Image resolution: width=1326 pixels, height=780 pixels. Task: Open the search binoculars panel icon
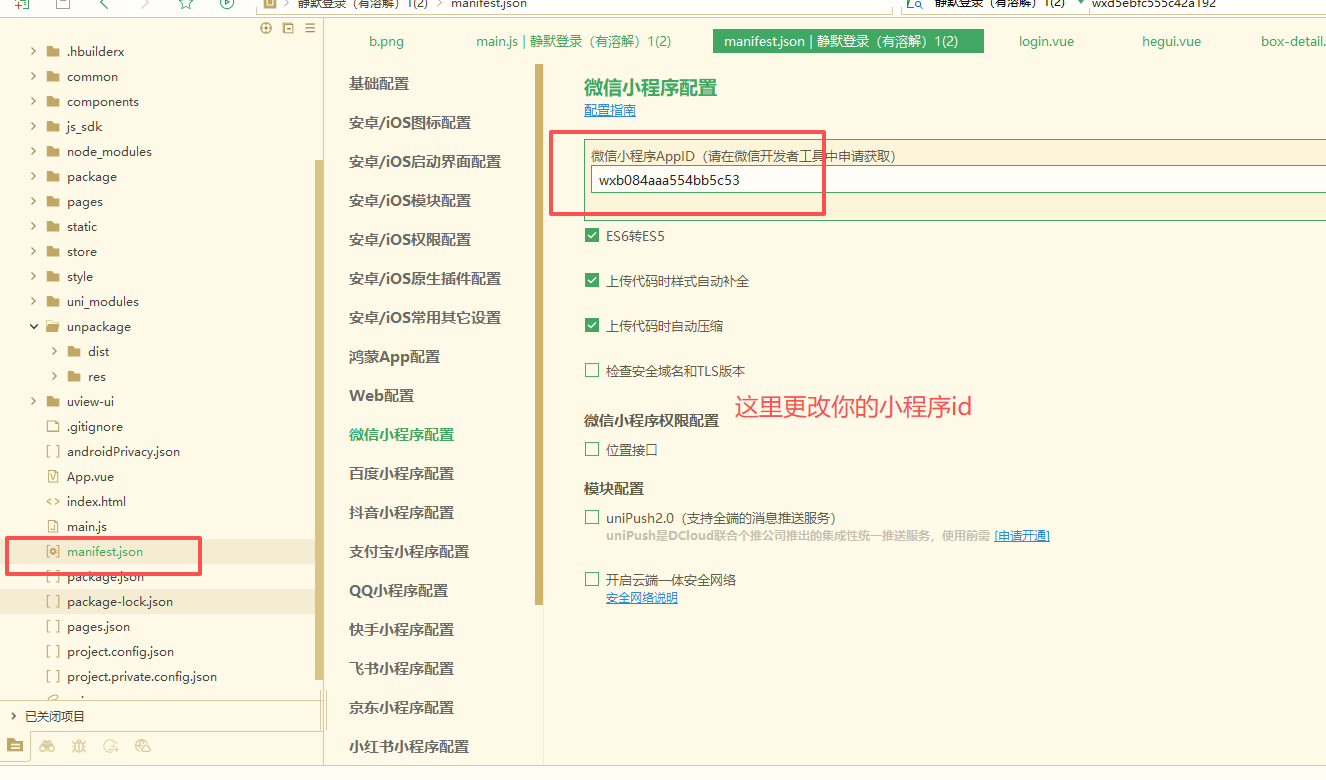(x=47, y=746)
